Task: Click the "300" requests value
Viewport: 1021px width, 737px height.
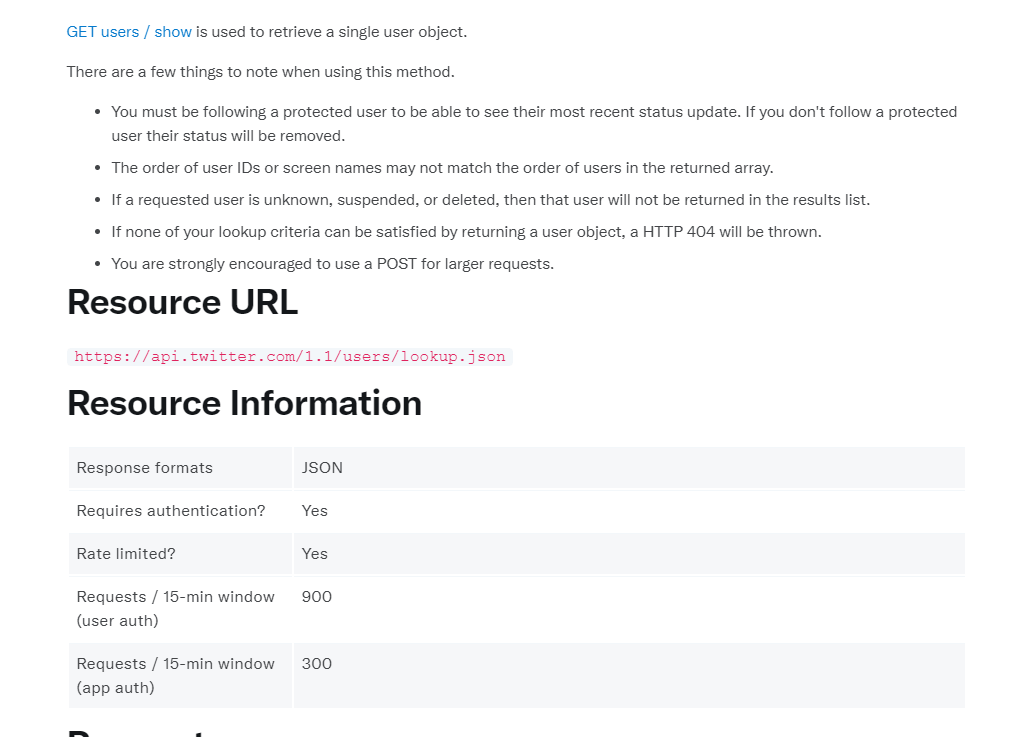Action: (x=317, y=664)
